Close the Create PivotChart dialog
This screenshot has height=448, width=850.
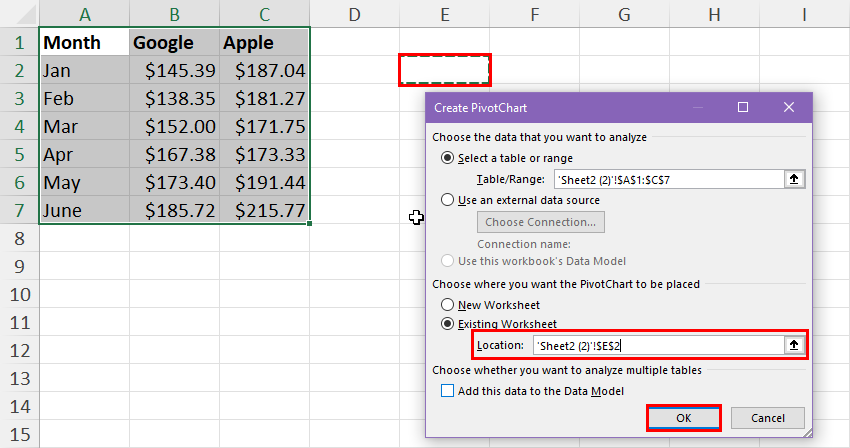click(789, 107)
